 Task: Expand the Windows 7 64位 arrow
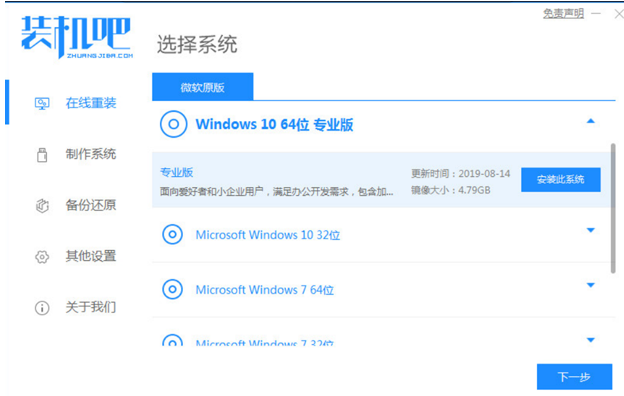pyautogui.click(x=591, y=285)
